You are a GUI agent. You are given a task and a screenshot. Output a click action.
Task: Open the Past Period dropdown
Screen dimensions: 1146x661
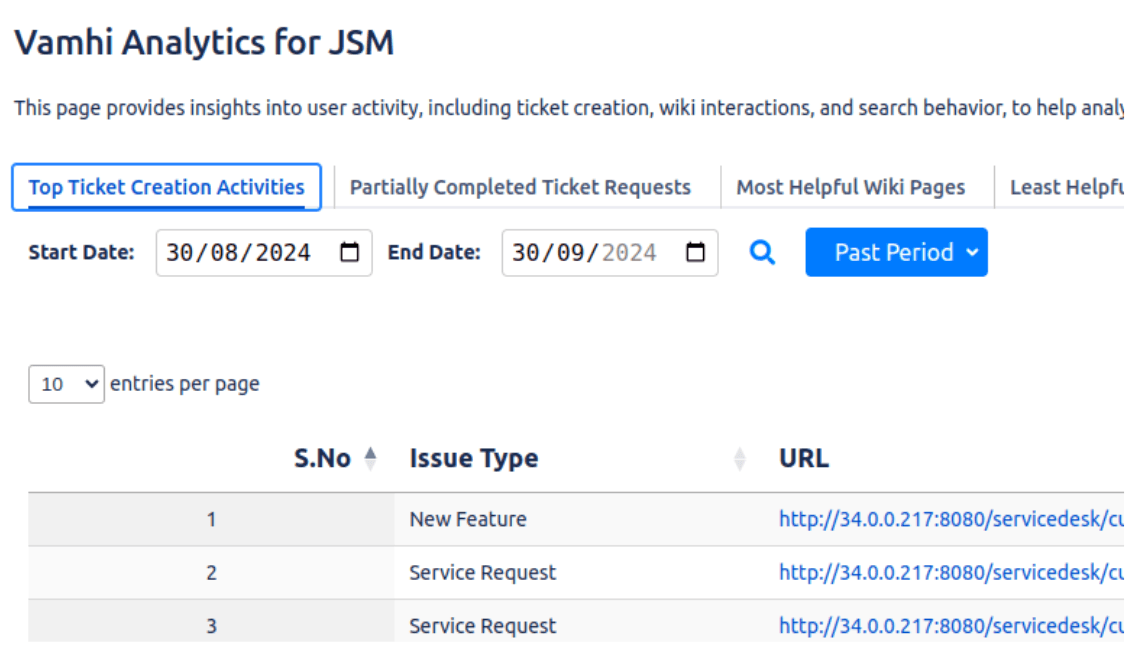pos(895,252)
